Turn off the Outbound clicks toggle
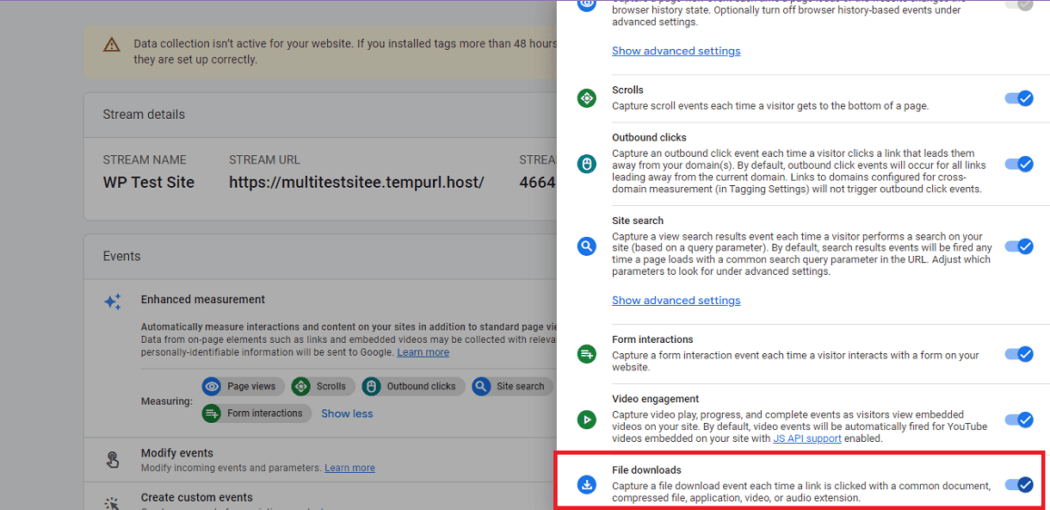This screenshot has height=510, width=1050. point(1019,164)
